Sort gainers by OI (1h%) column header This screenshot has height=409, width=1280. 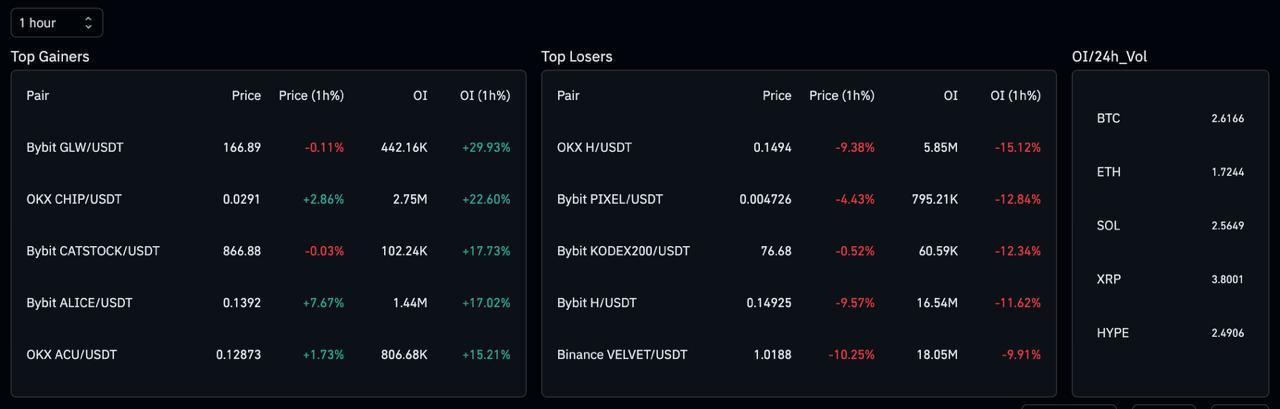pyautogui.click(x=485, y=96)
